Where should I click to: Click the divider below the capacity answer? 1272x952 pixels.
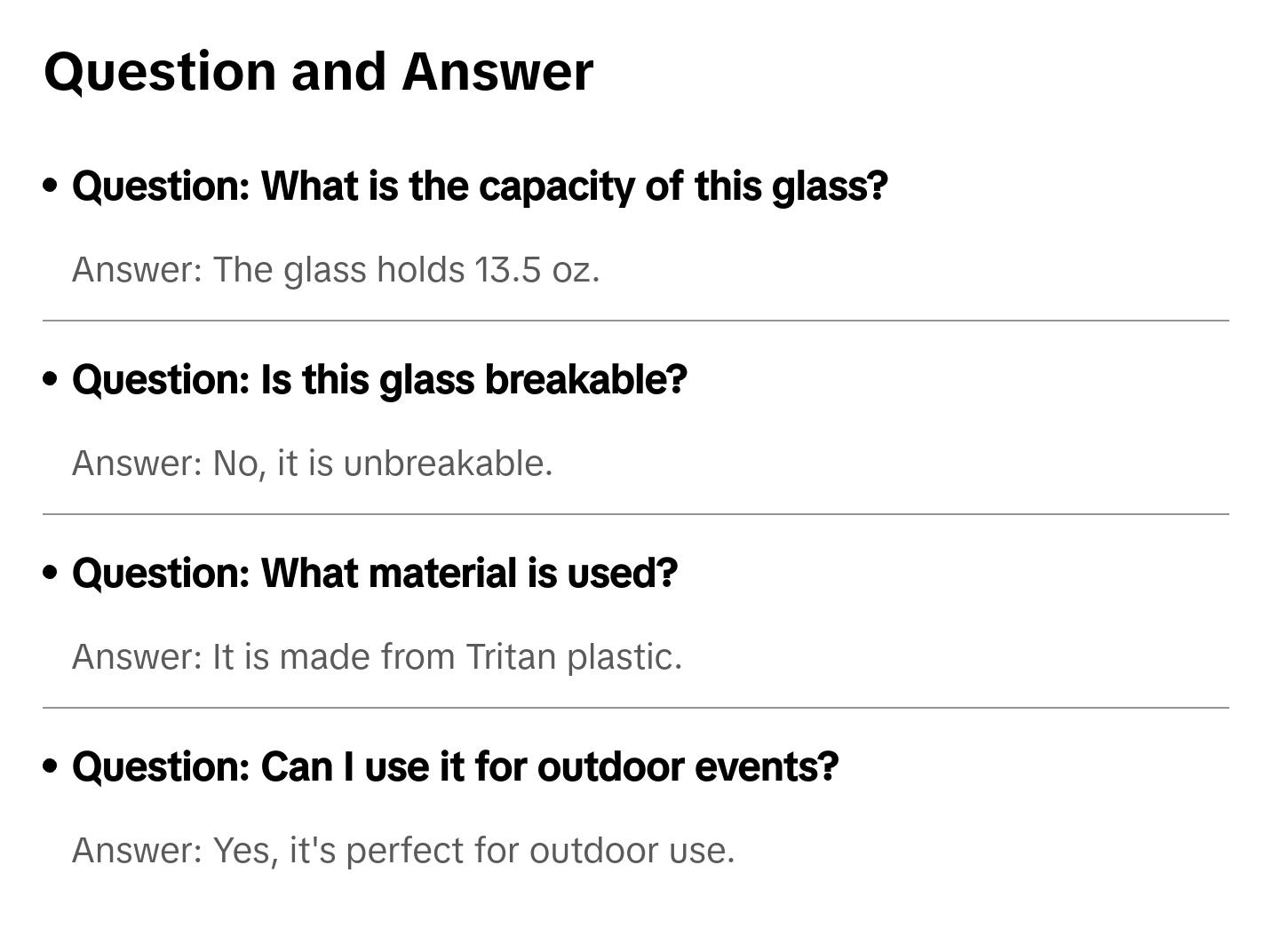636,321
